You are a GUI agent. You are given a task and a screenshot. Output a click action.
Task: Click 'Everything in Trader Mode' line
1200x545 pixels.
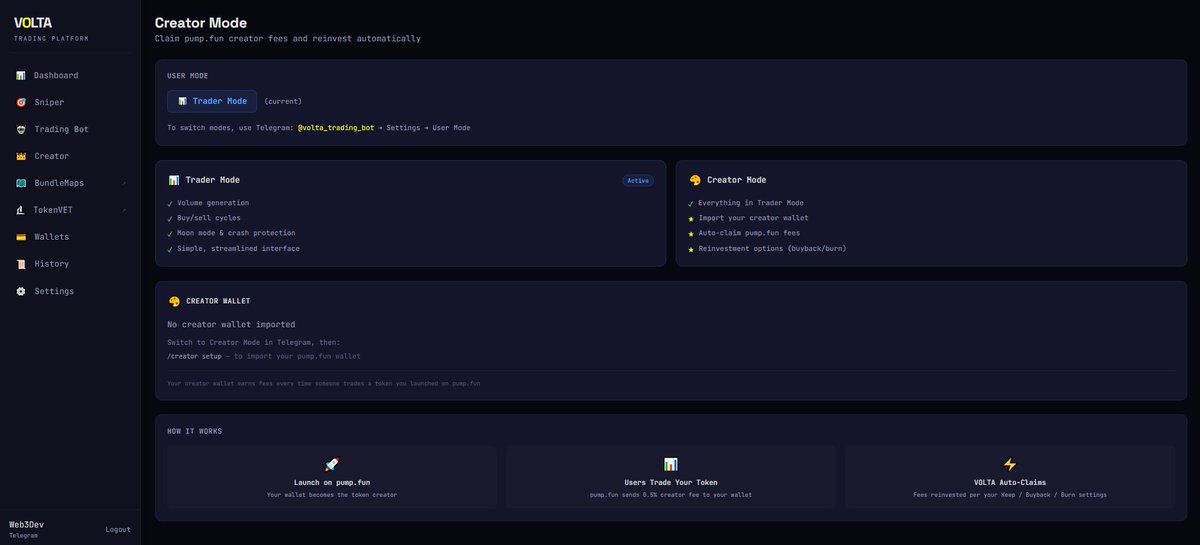click(x=751, y=203)
